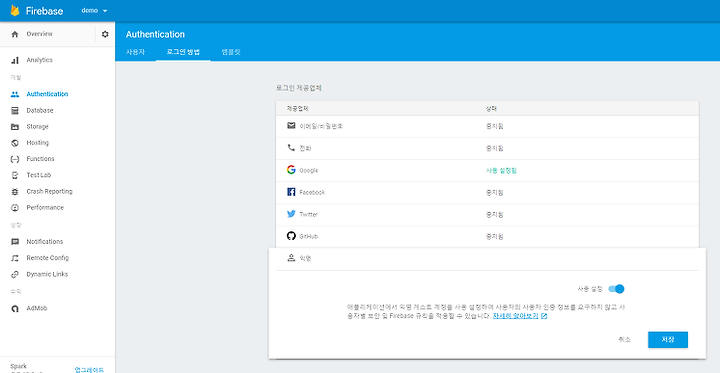The image size is (720, 373).
Task: Expand the Google provider row
Action: (487, 170)
